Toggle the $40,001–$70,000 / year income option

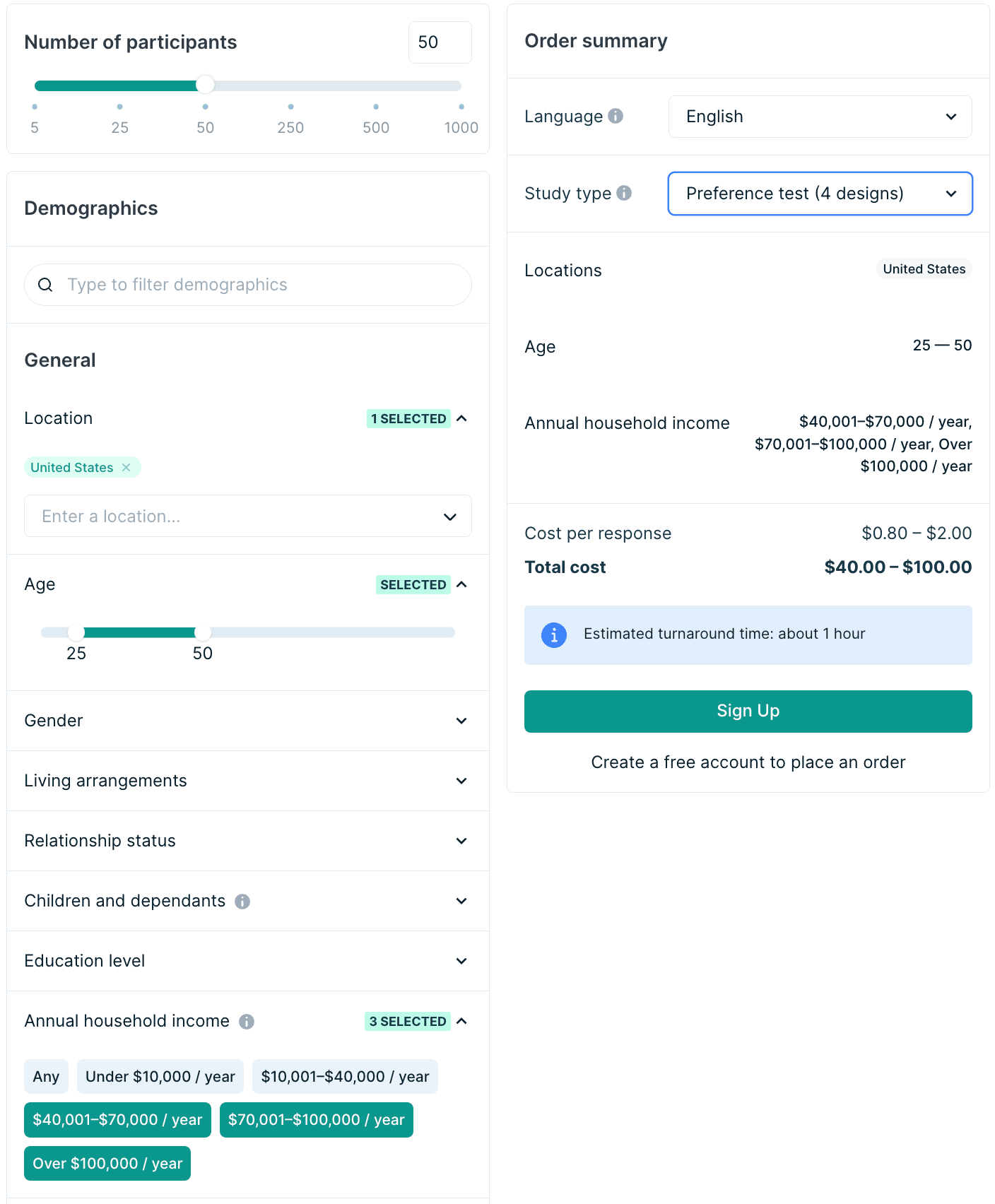117,1120
